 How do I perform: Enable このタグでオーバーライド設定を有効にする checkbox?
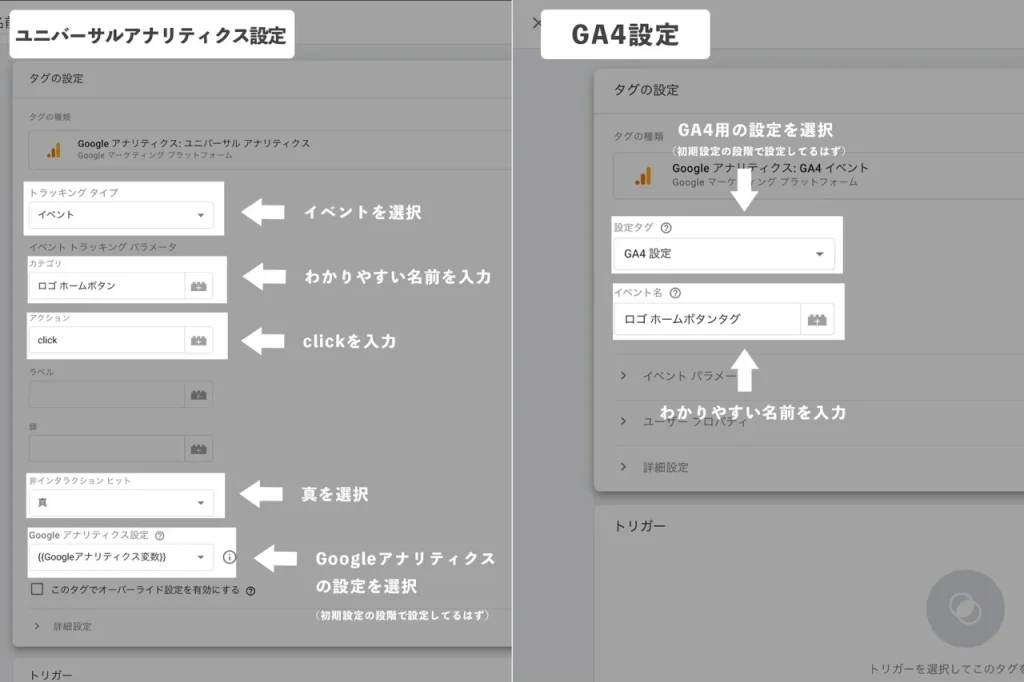point(37,589)
